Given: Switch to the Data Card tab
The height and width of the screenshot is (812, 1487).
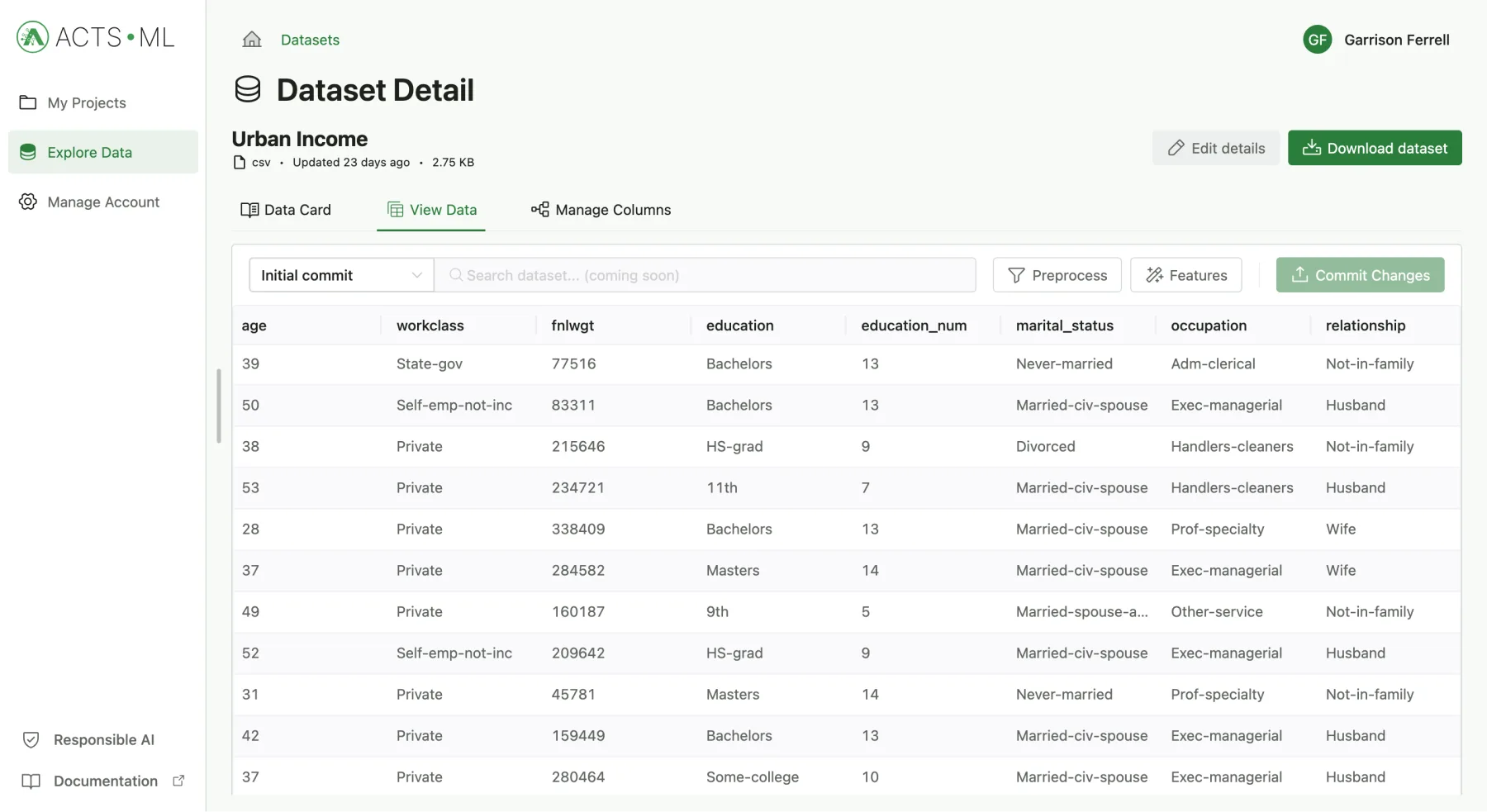Looking at the screenshot, I should click(x=286, y=210).
